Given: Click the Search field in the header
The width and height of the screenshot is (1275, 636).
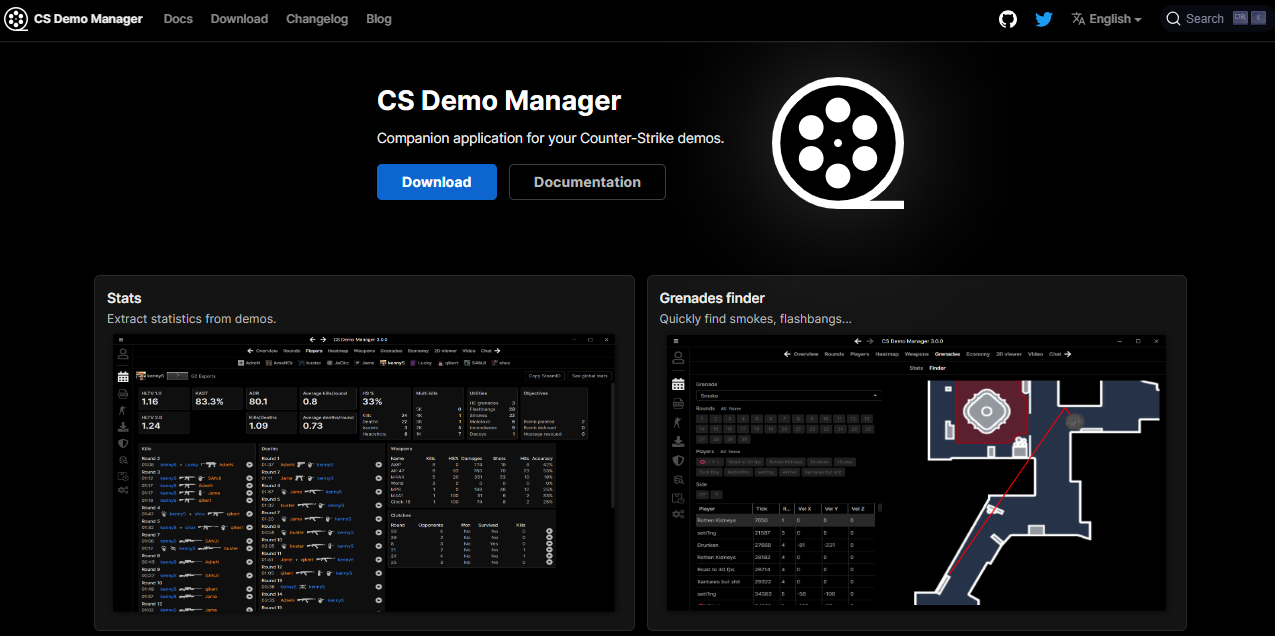Looking at the screenshot, I should click(1205, 18).
